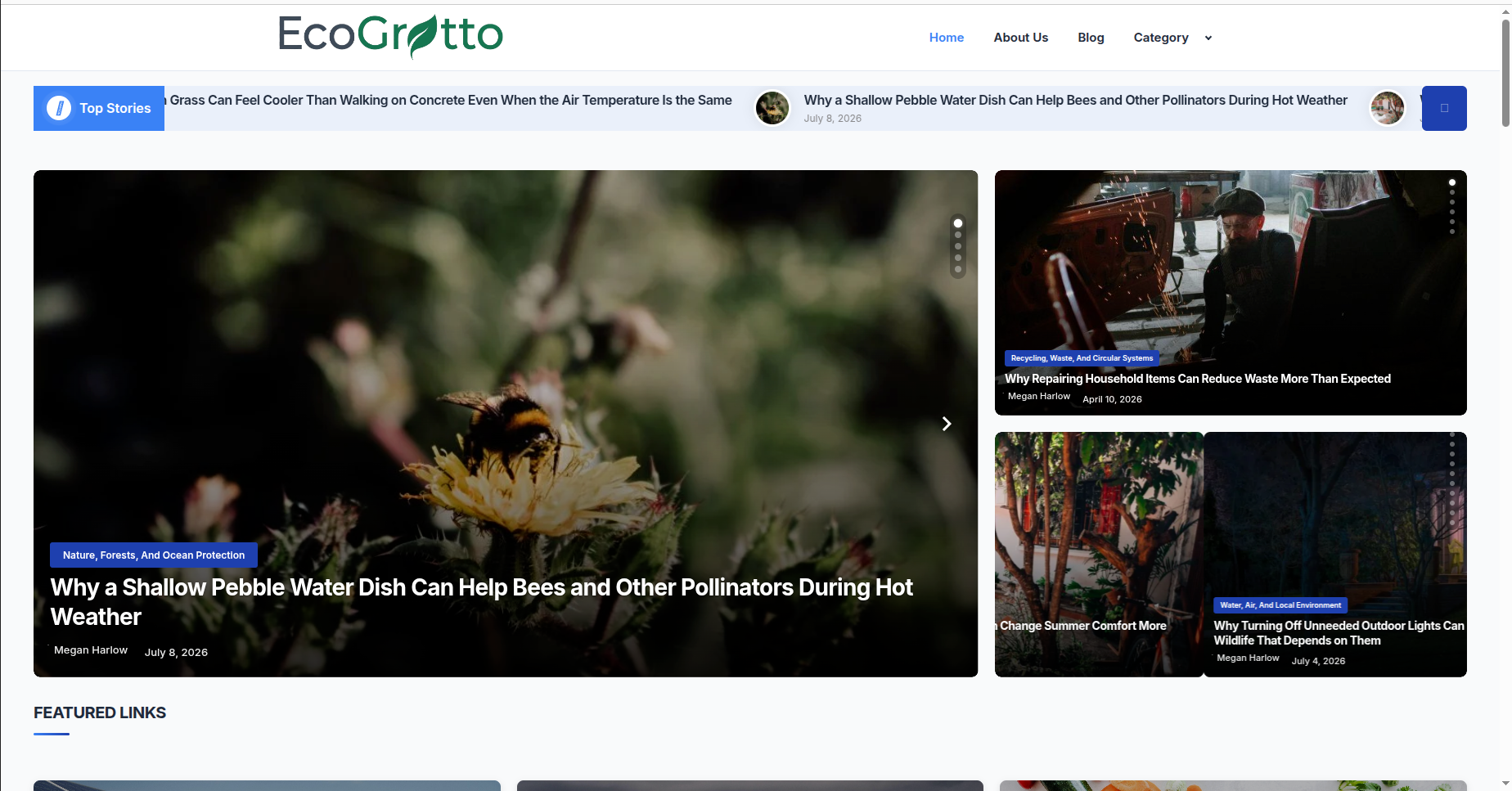Click Megan Harlow on the repair article
Screen dimensions: 1512x791
(1038, 396)
